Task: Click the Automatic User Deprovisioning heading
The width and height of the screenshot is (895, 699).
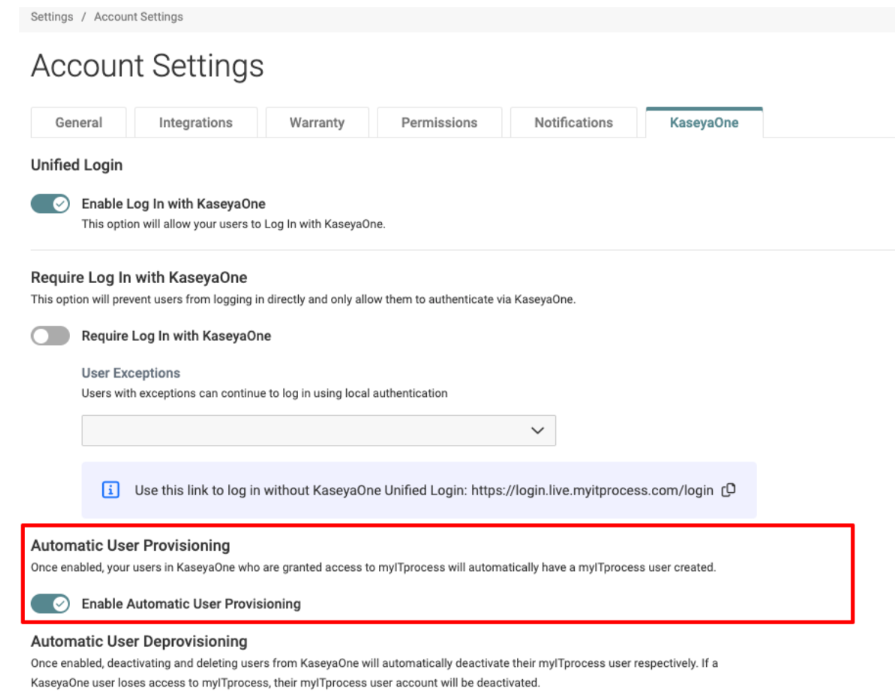Action: (139, 641)
